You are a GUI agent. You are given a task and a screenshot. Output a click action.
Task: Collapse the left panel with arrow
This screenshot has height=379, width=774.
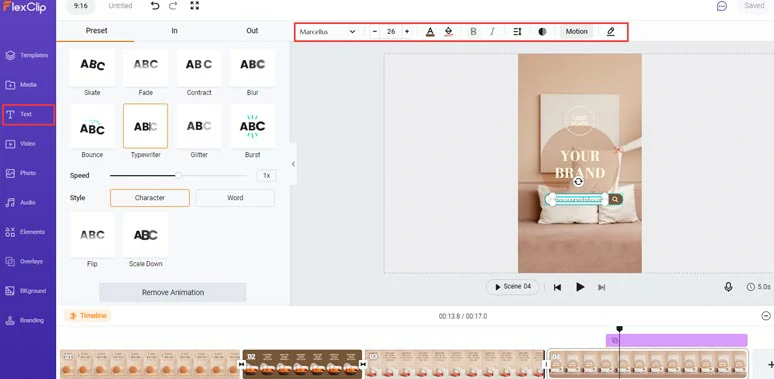click(x=293, y=164)
